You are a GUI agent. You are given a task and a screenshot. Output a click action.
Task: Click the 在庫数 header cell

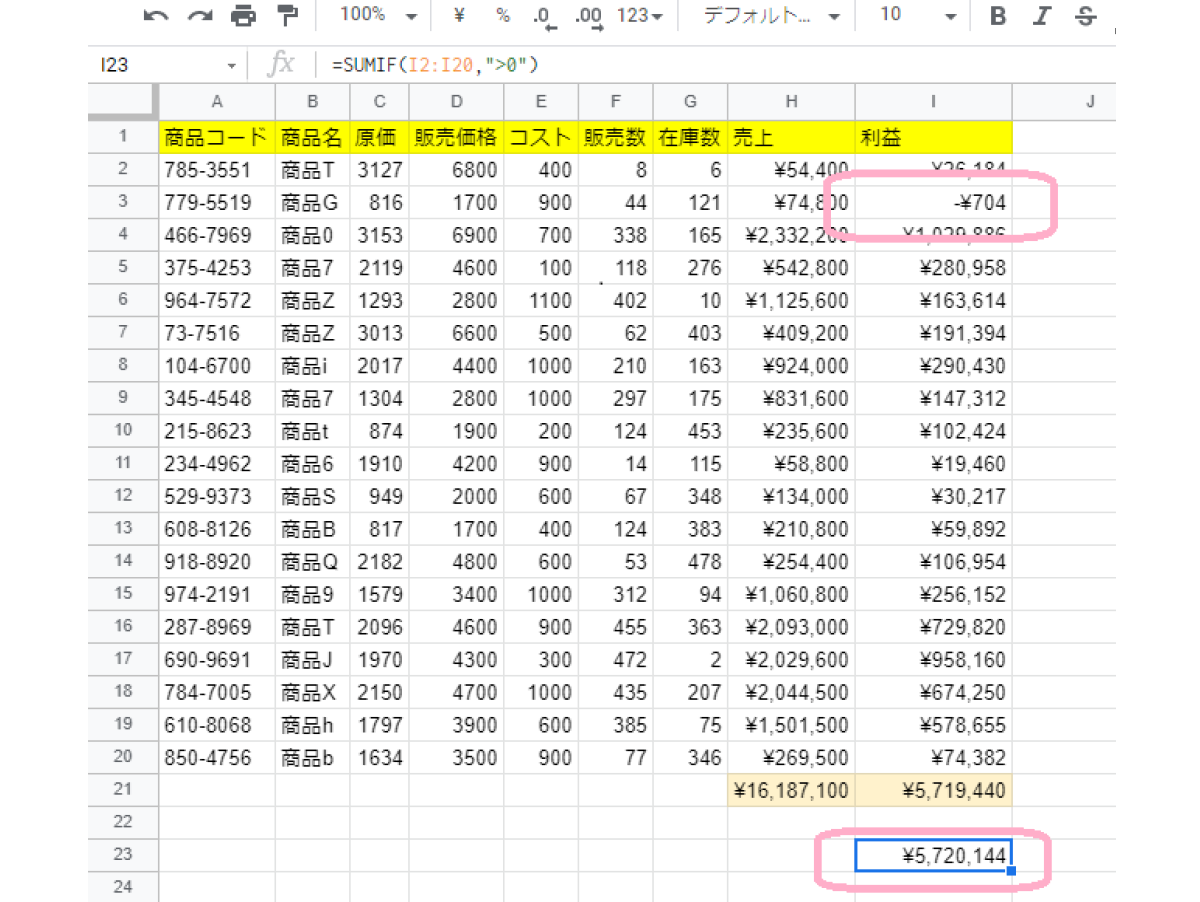click(690, 137)
